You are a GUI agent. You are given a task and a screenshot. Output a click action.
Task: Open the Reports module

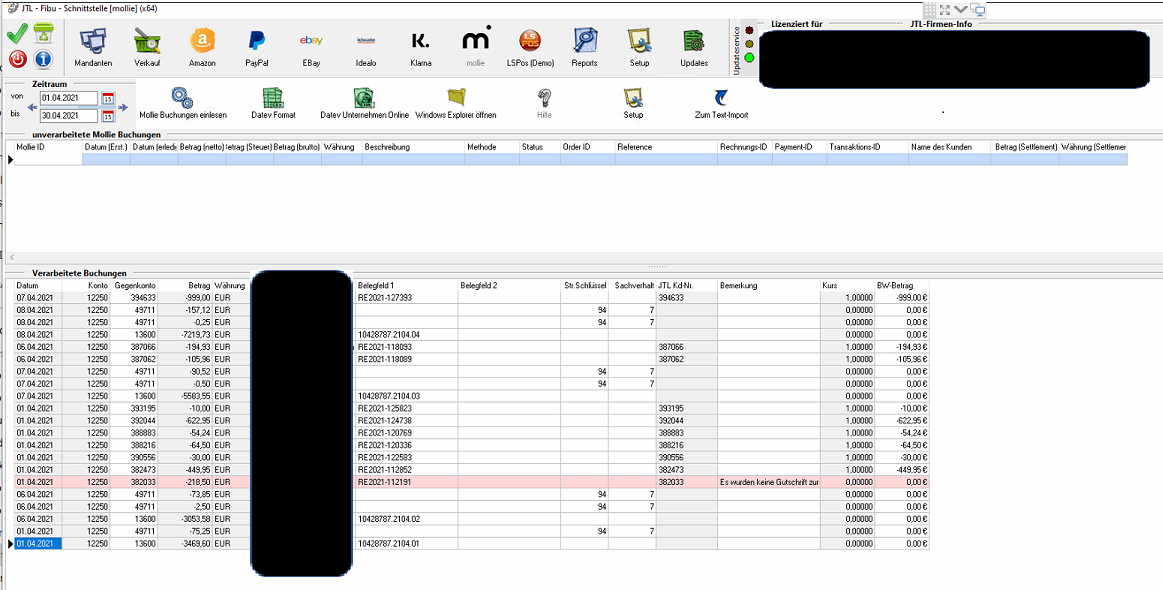(584, 47)
